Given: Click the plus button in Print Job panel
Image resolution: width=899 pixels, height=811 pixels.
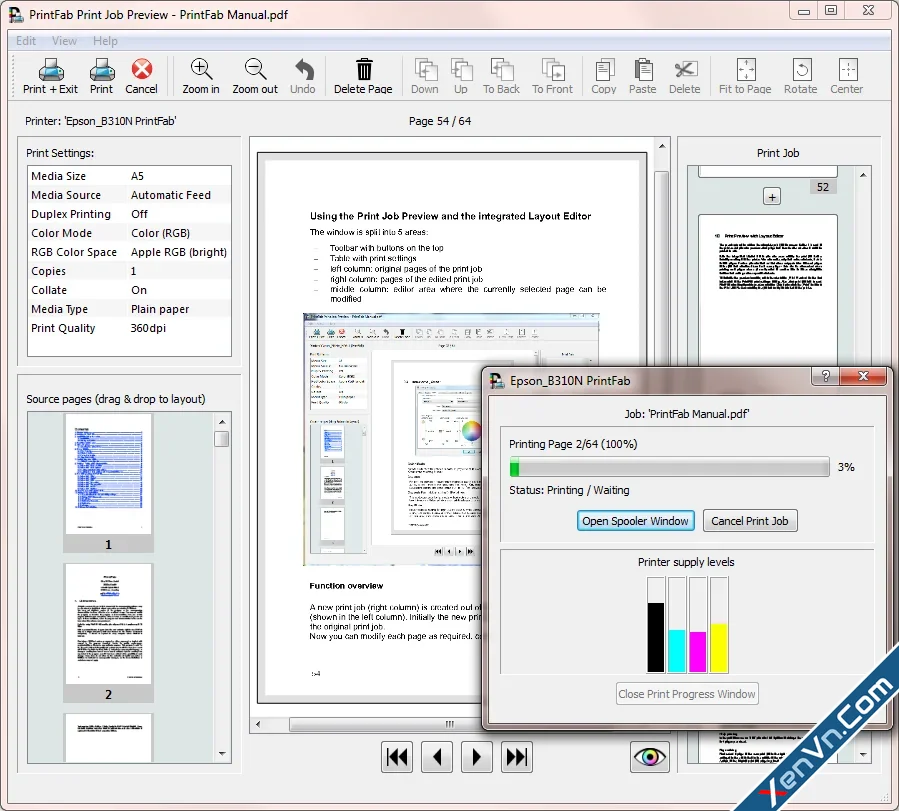Looking at the screenshot, I should pos(772,197).
